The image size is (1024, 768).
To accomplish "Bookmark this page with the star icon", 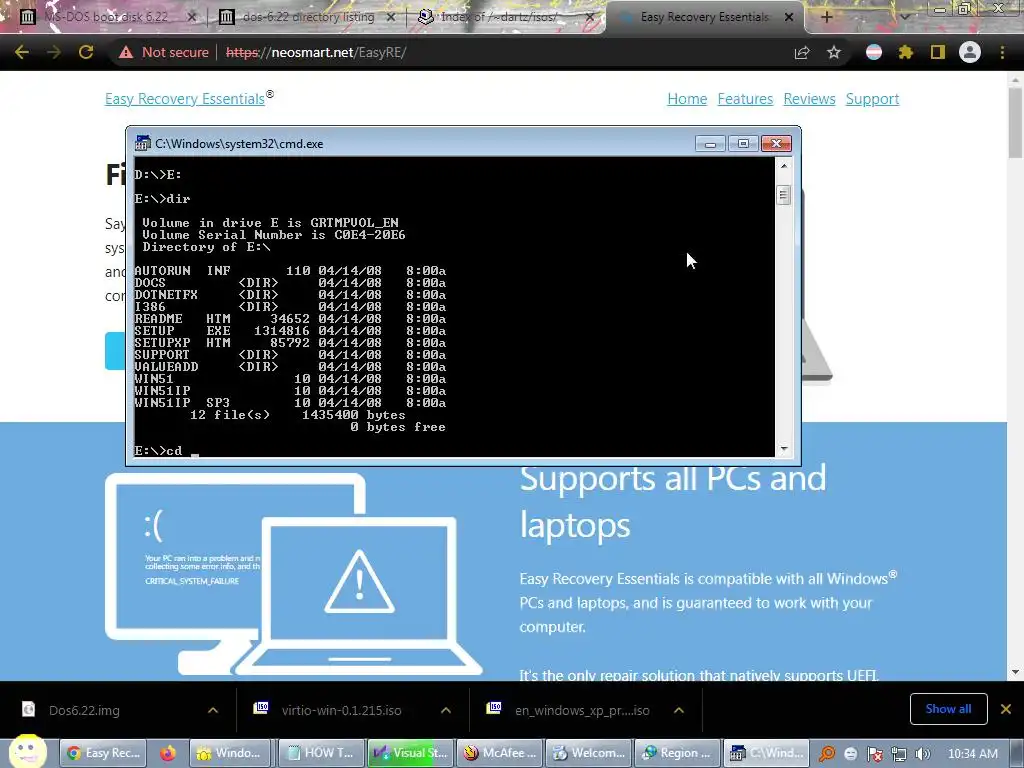I will pyautogui.click(x=834, y=52).
